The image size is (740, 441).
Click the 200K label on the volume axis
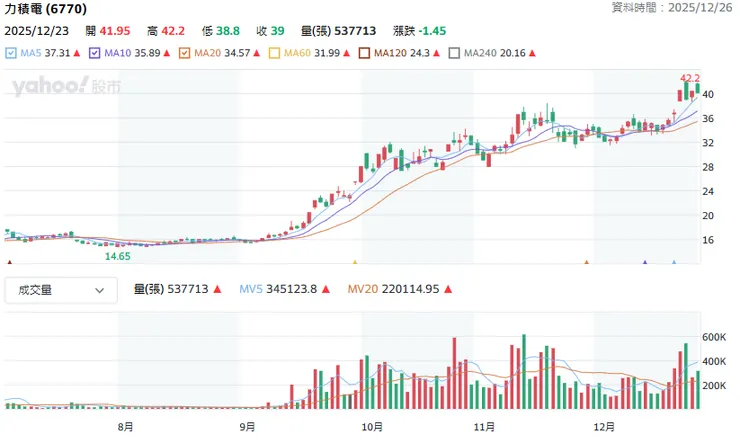pyautogui.click(x=714, y=385)
